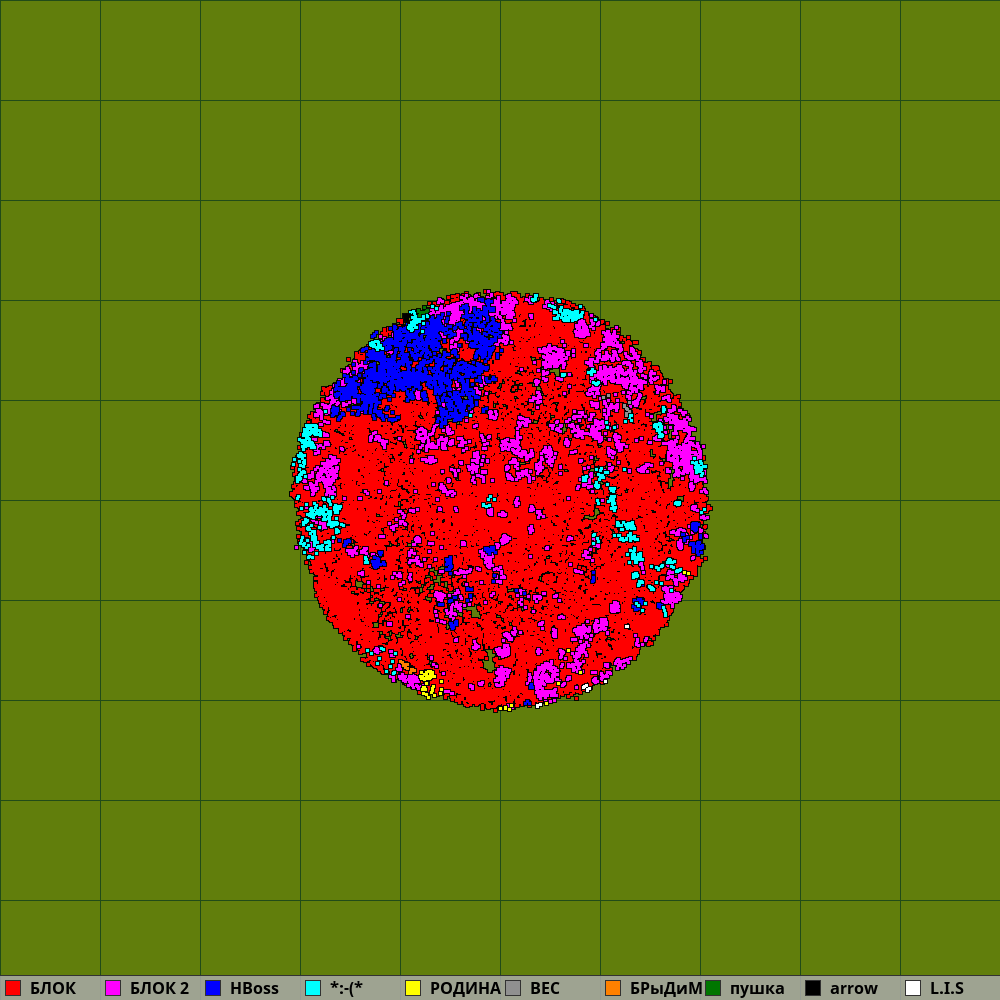Click the orange БРыДиМ legend swatch

[613, 988]
